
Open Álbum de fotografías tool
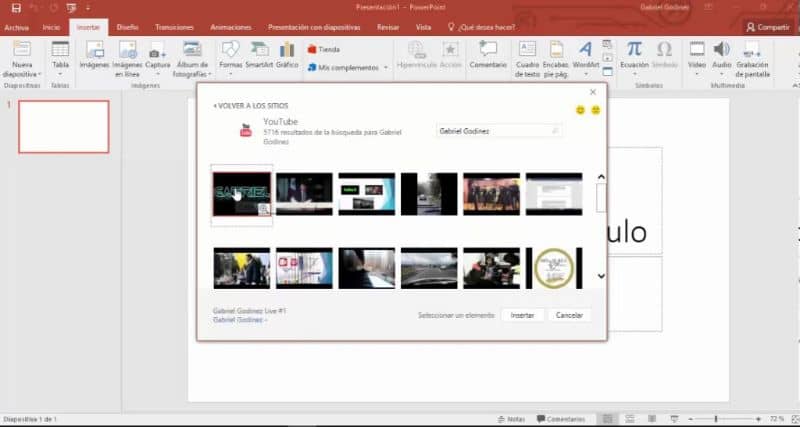192,59
